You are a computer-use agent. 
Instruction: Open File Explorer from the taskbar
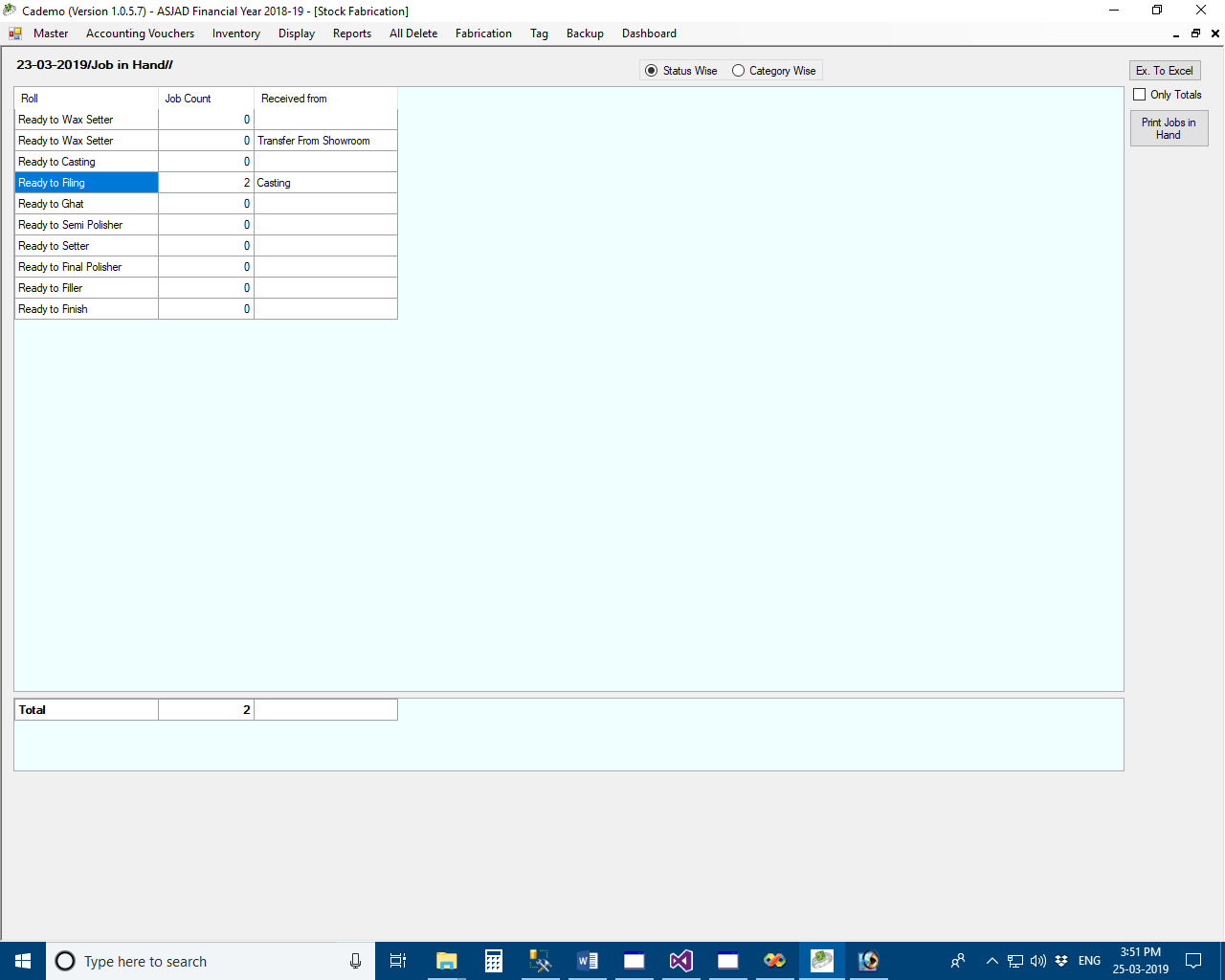(446, 961)
